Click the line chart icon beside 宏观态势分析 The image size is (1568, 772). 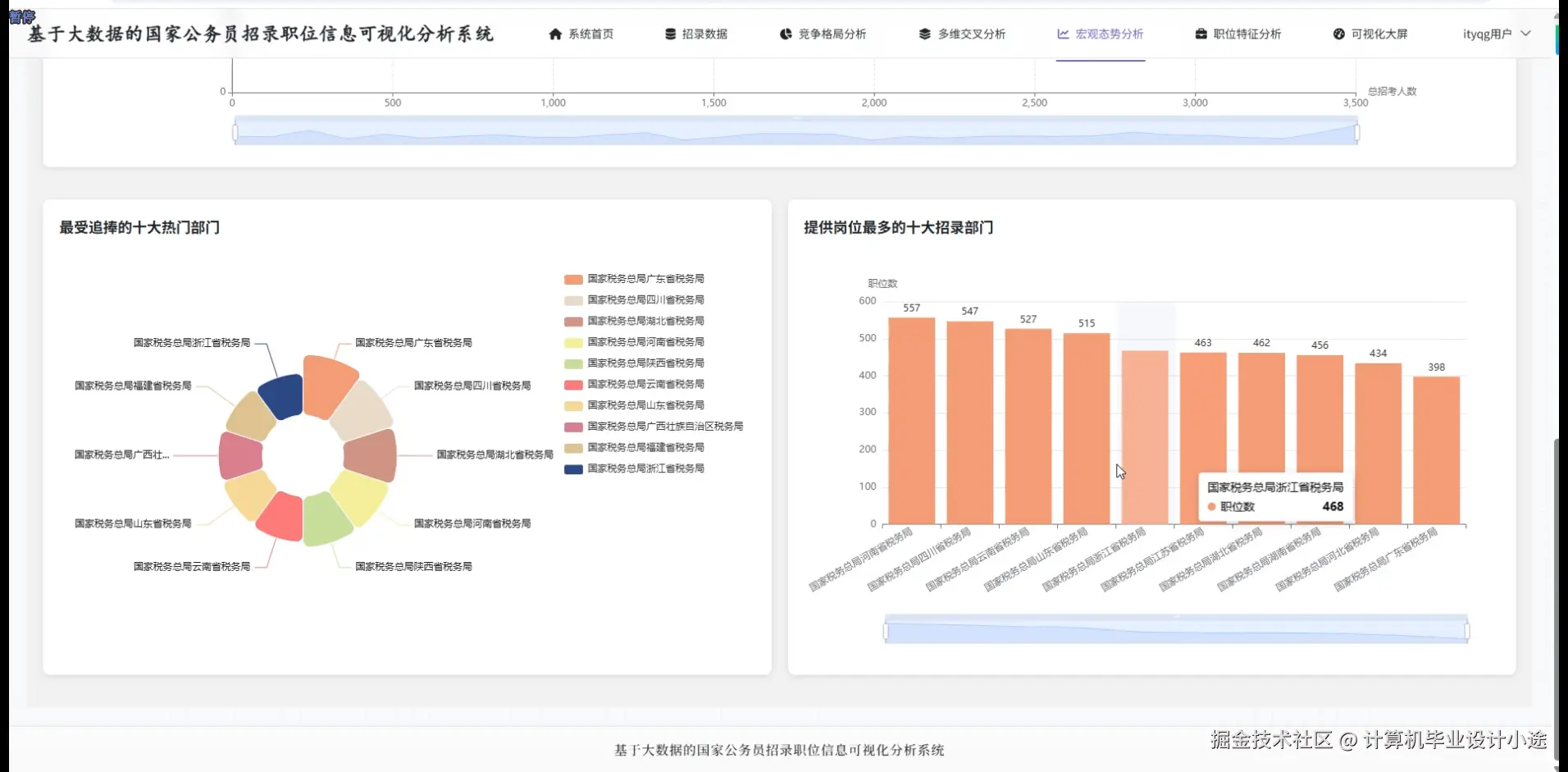point(1063,34)
